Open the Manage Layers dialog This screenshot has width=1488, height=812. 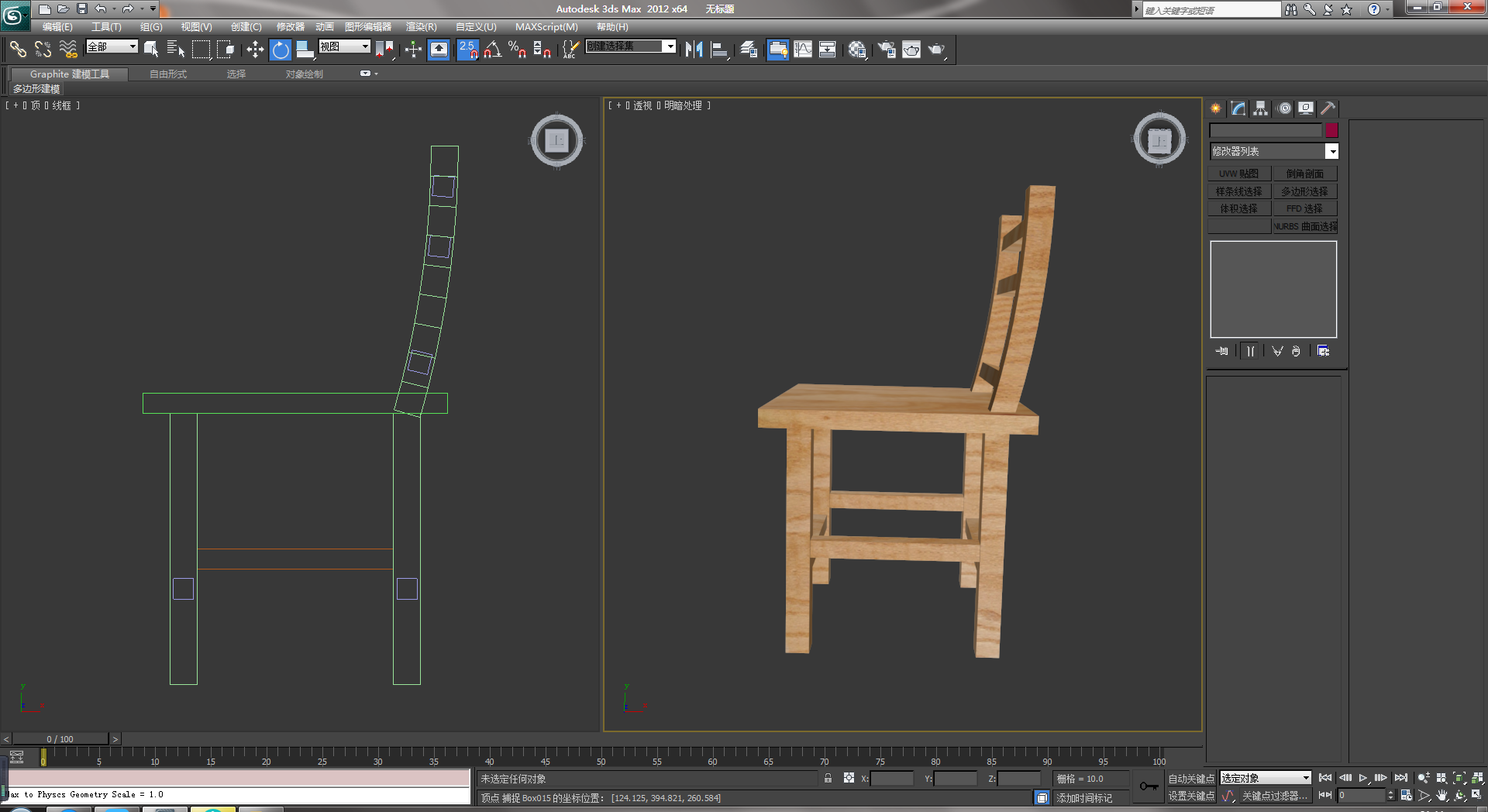pos(749,50)
